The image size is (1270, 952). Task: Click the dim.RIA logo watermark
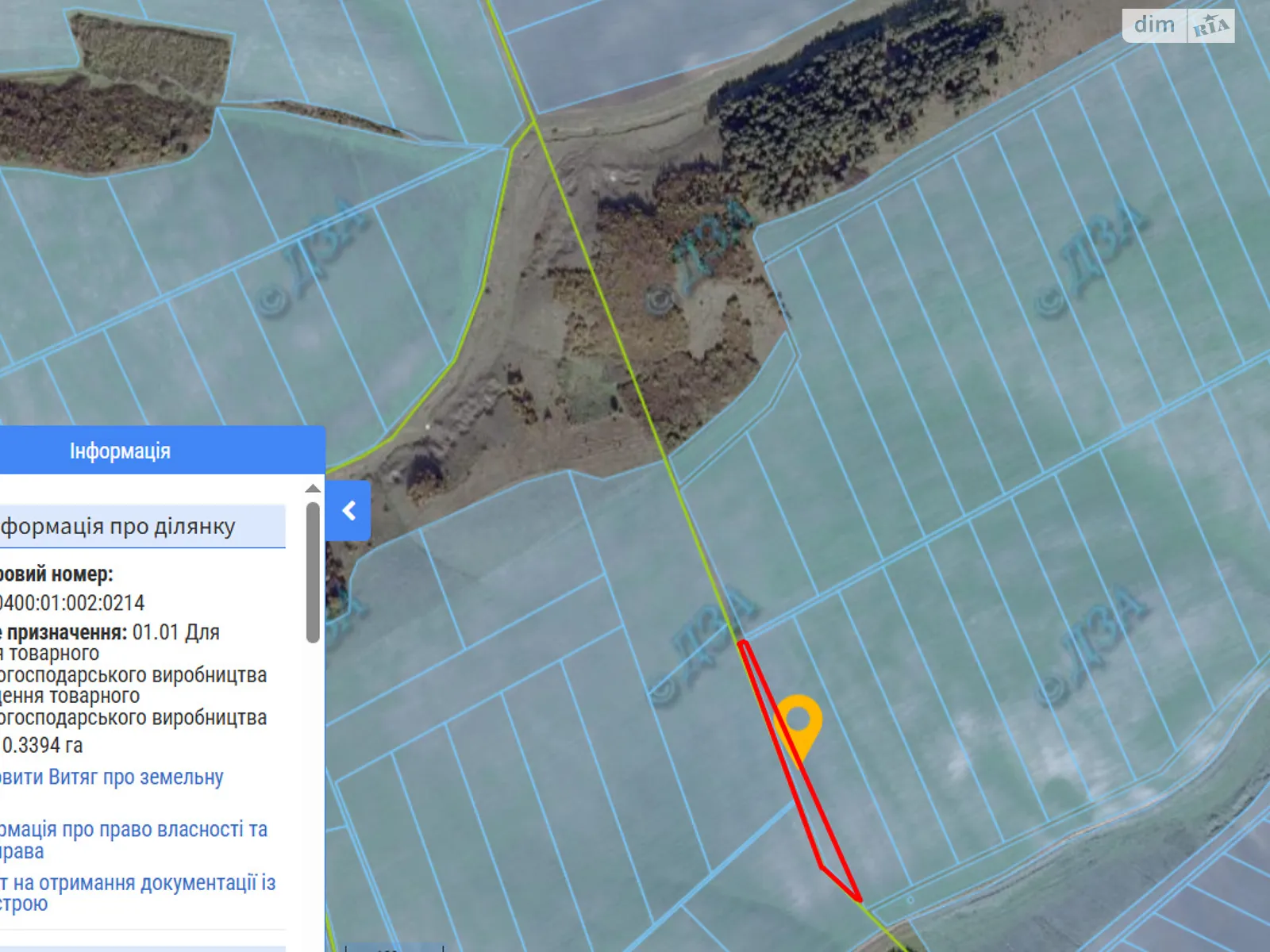(1178, 25)
